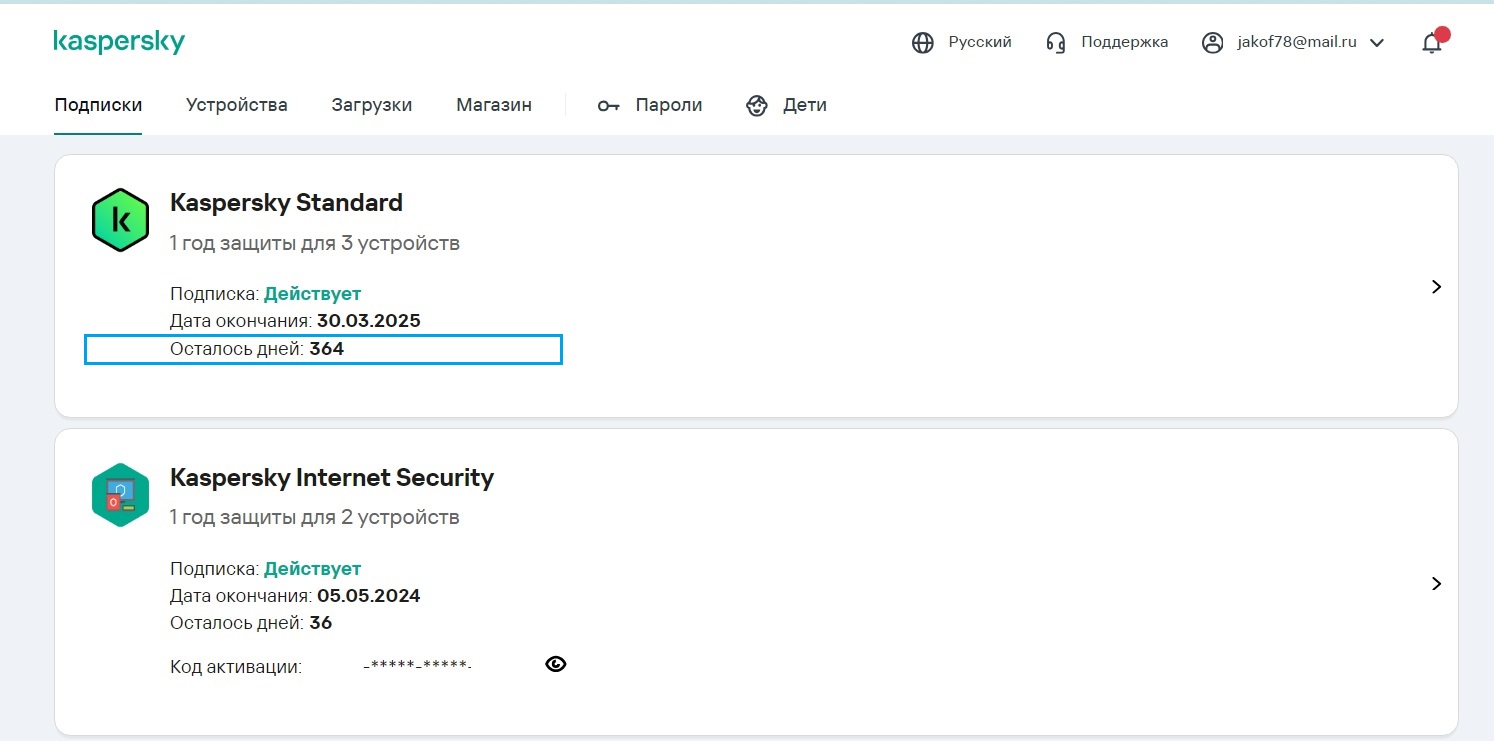This screenshot has width=1494, height=741.
Task: Click the Kaspersky logo in header
Action: tap(119, 42)
